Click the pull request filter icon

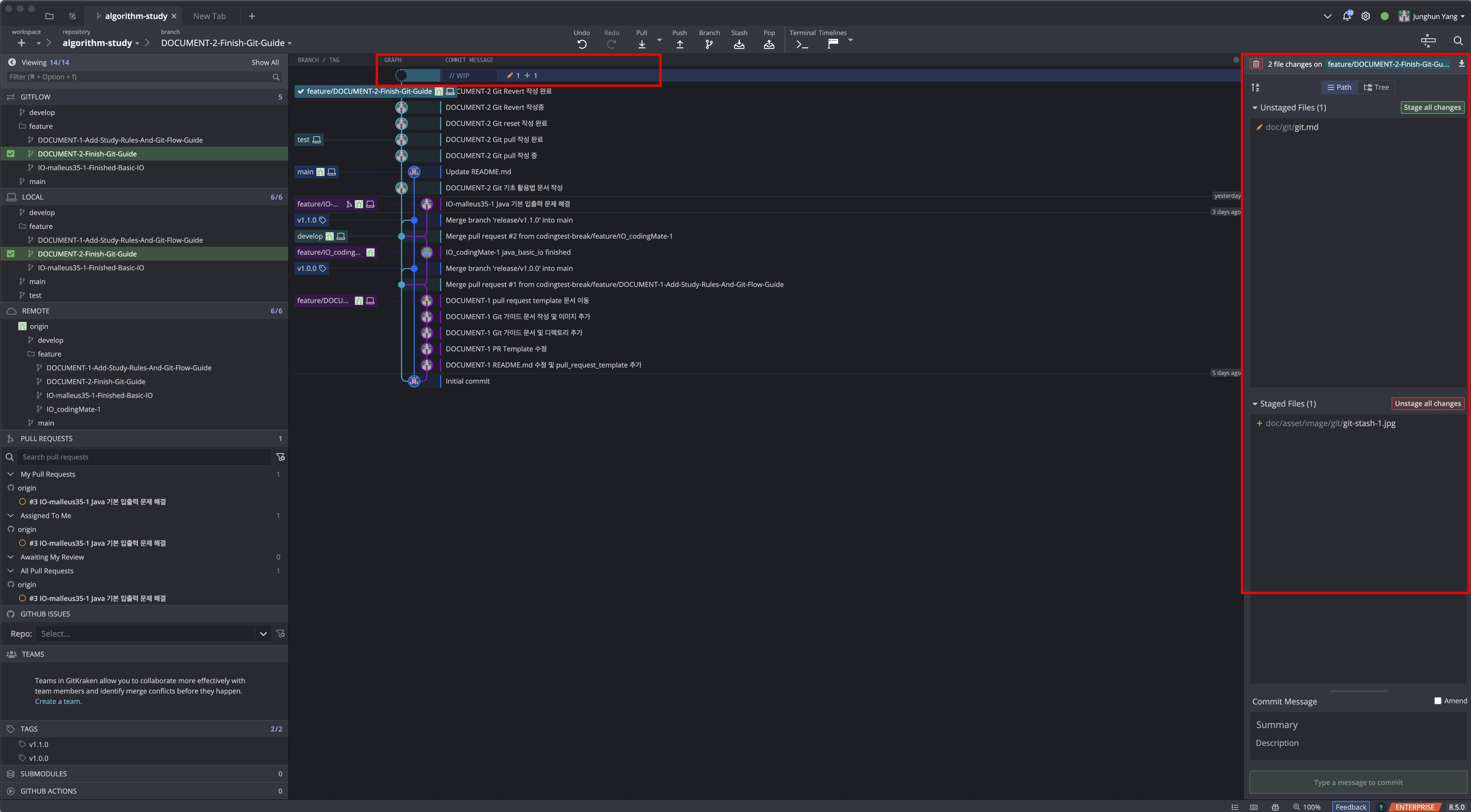[x=280, y=457]
